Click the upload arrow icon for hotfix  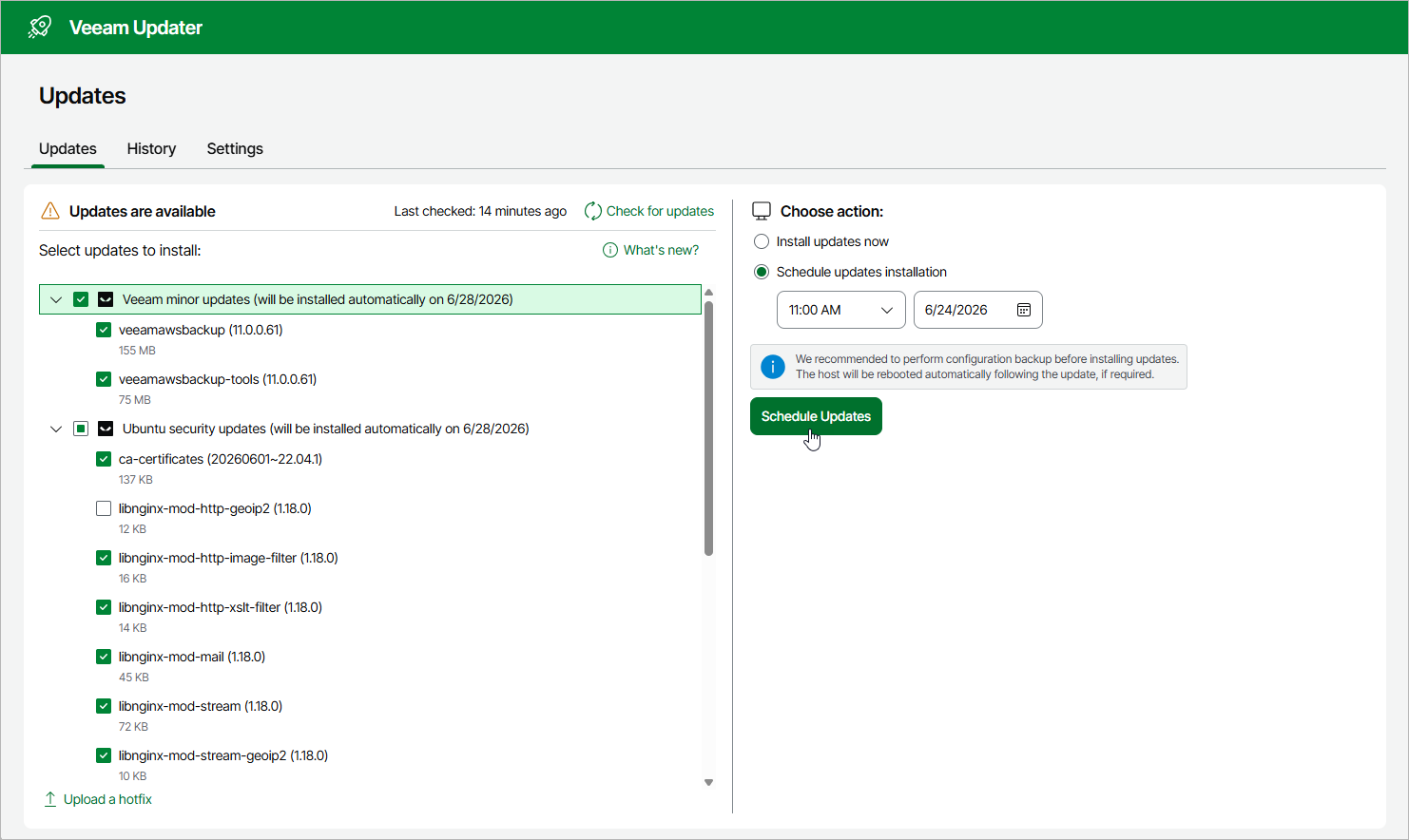pyautogui.click(x=50, y=799)
